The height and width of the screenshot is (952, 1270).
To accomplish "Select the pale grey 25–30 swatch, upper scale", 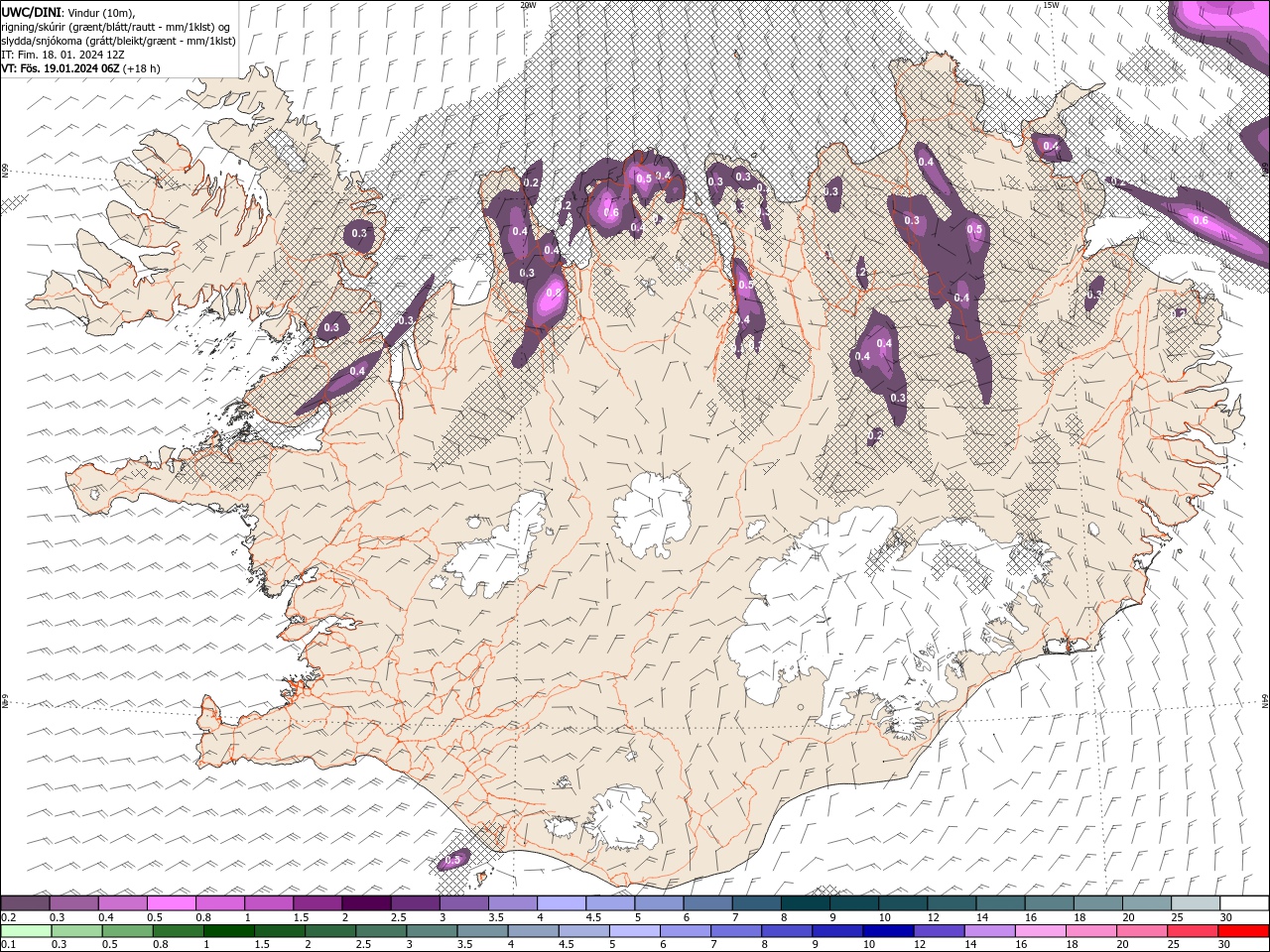I will click(1196, 903).
